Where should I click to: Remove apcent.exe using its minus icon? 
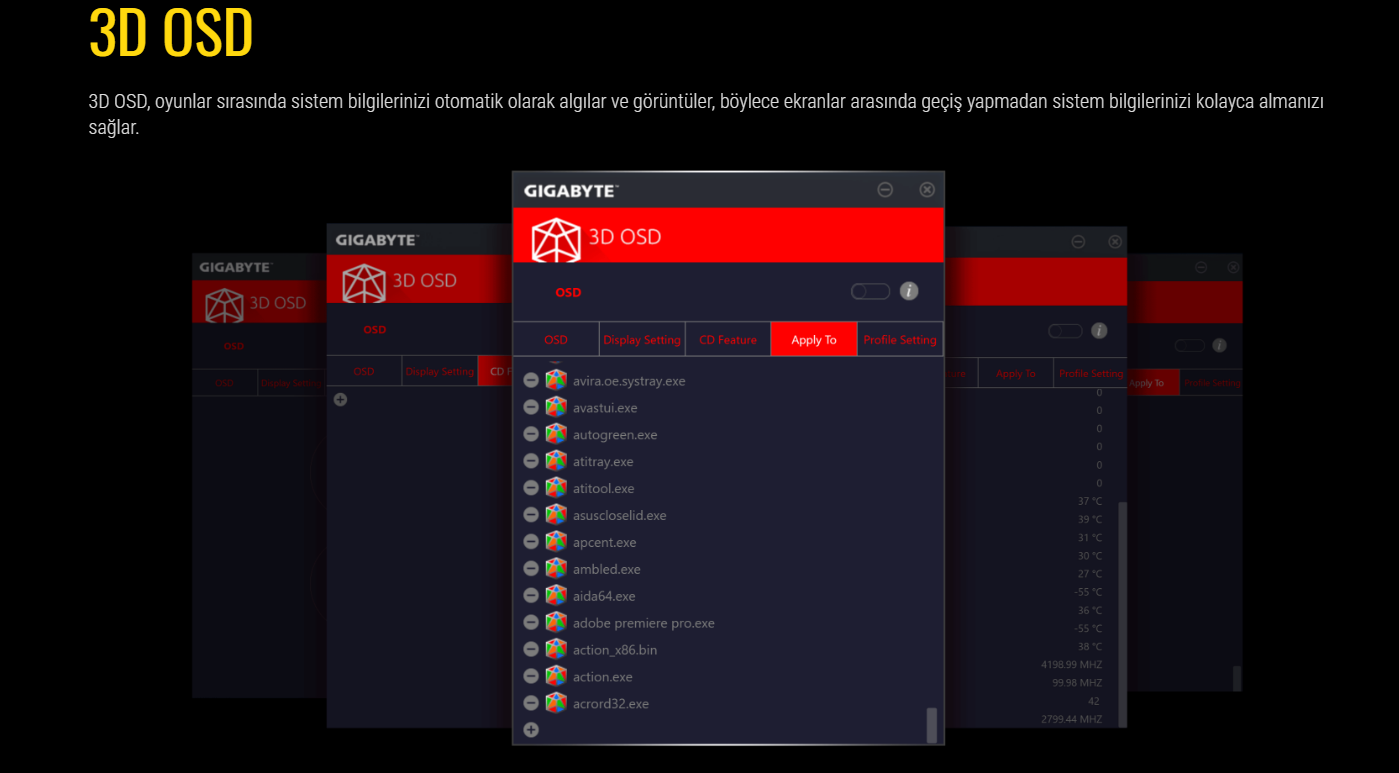click(531, 543)
